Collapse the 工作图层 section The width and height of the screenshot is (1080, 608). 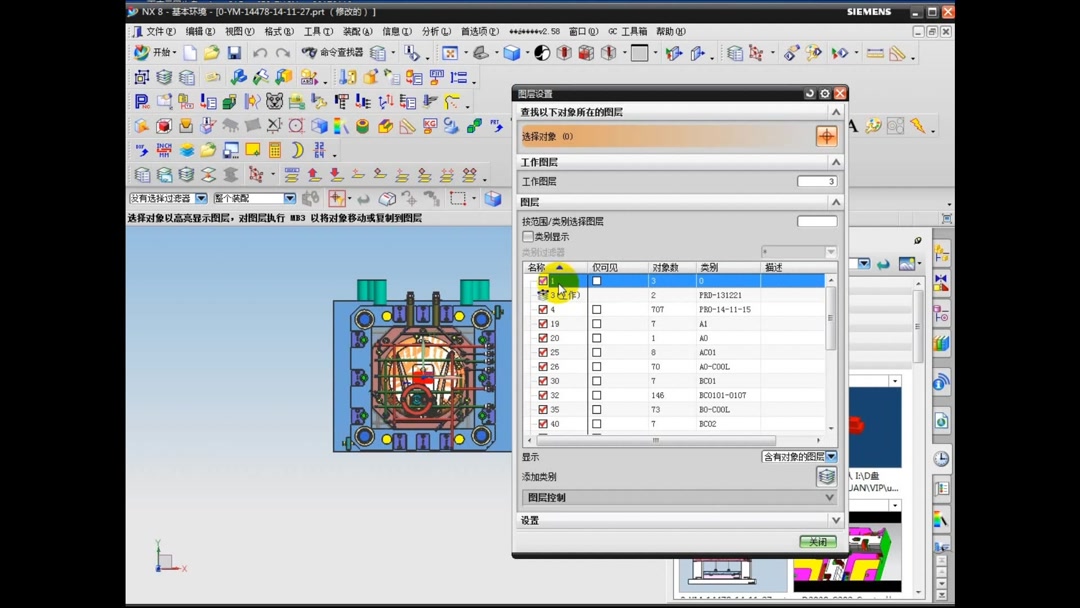point(836,162)
